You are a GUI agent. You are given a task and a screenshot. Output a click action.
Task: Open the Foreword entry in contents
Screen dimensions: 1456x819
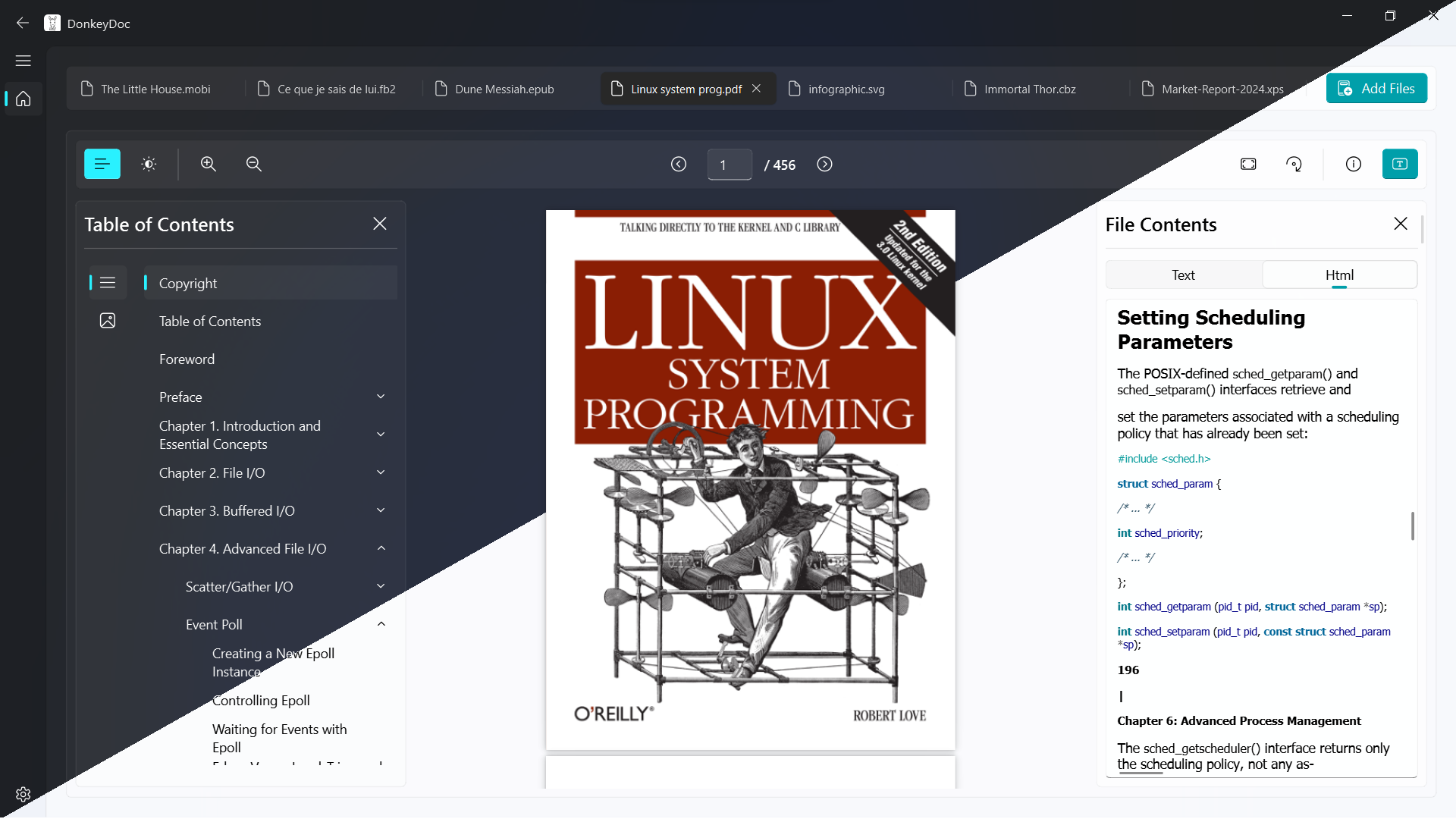coord(187,359)
